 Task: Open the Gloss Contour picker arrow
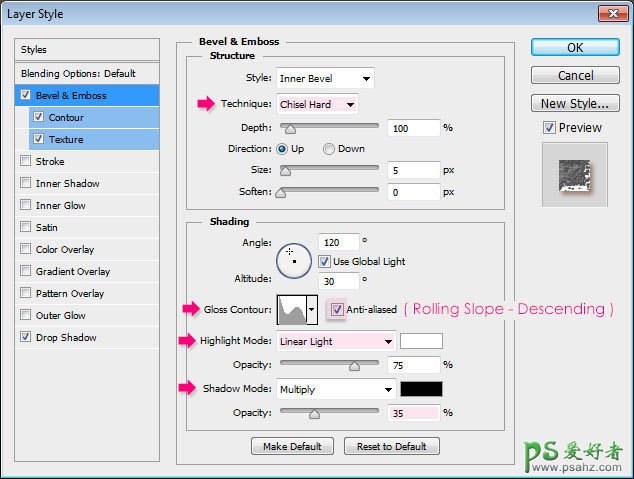point(312,310)
